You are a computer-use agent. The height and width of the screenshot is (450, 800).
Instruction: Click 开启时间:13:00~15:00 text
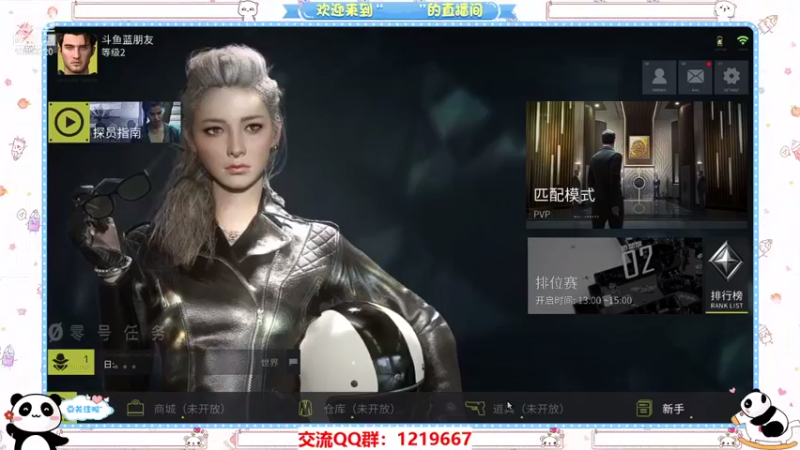coord(584,301)
